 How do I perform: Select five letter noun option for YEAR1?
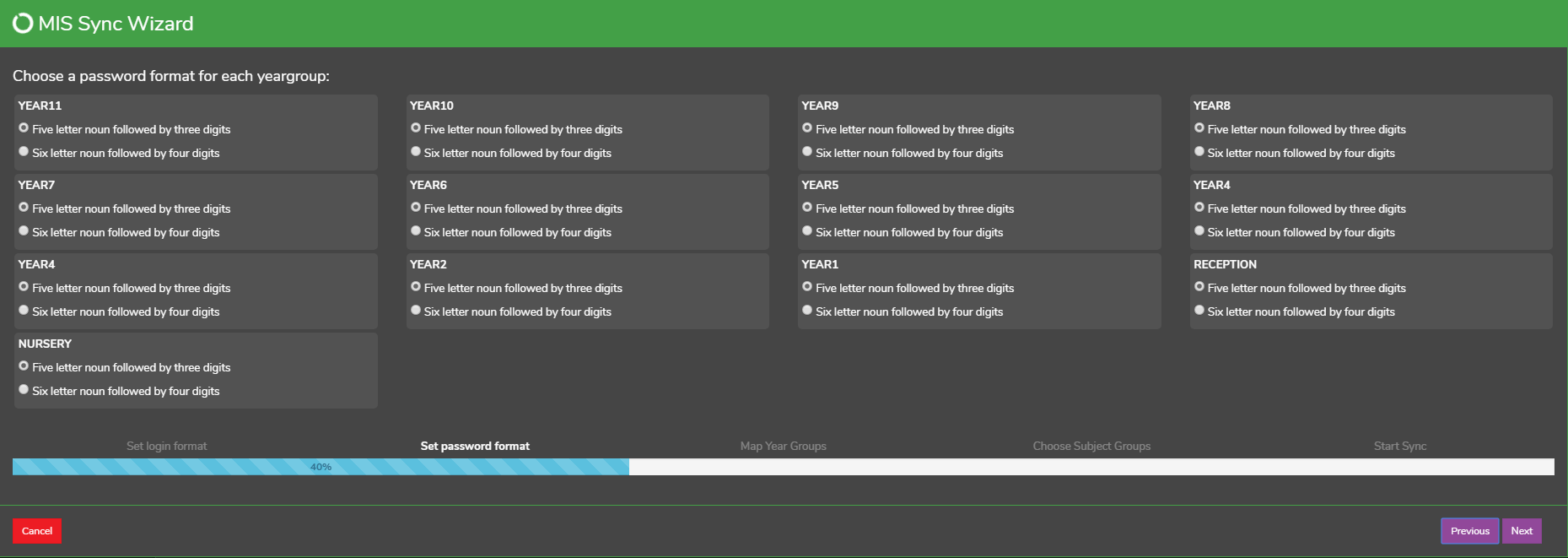click(807, 287)
